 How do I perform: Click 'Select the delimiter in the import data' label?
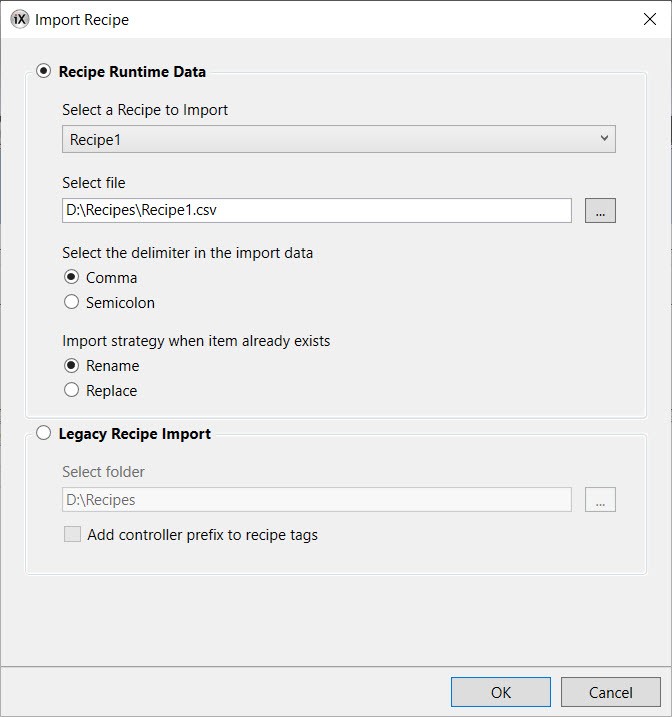click(x=187, y=253)
